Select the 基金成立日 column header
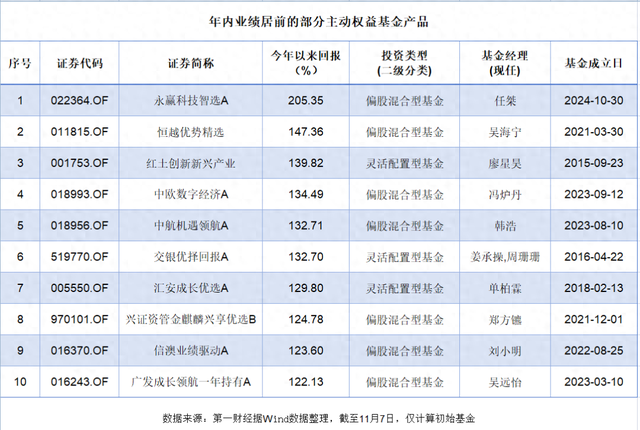Screen dimensions: 640x430 point(594,63)
